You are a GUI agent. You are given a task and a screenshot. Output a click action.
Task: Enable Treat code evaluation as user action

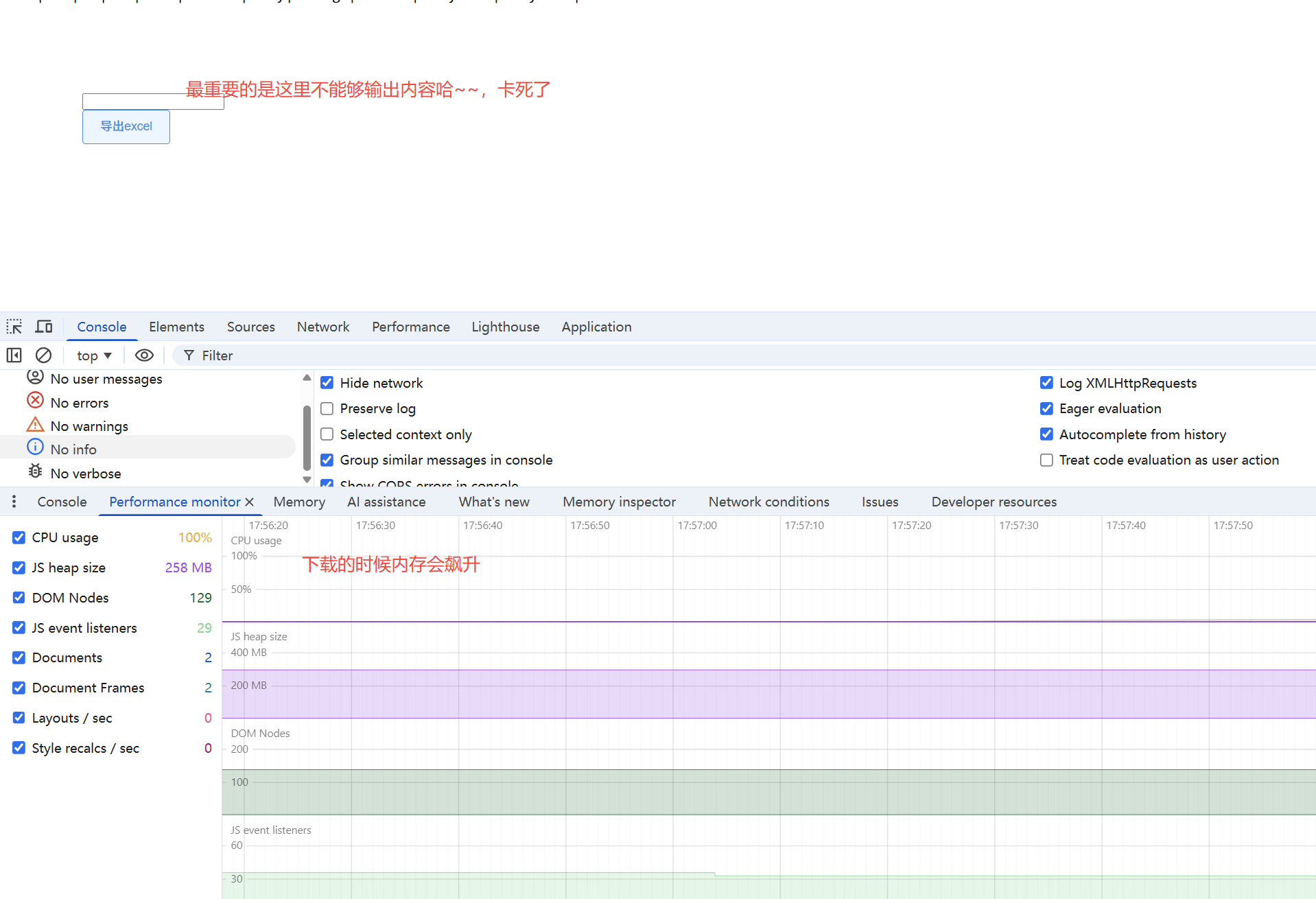[x=1046, y=460]
